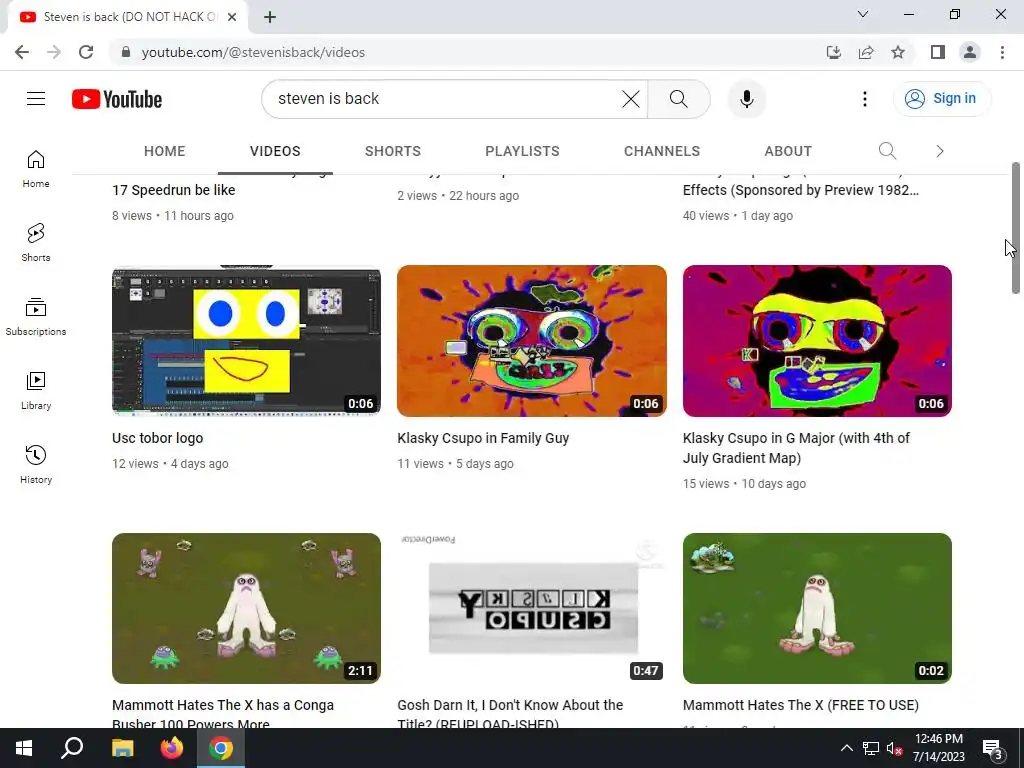Click the taskbar clock showing 12:46 PM
Screen dimensions: 1024x768
click(x=938, y=748)
